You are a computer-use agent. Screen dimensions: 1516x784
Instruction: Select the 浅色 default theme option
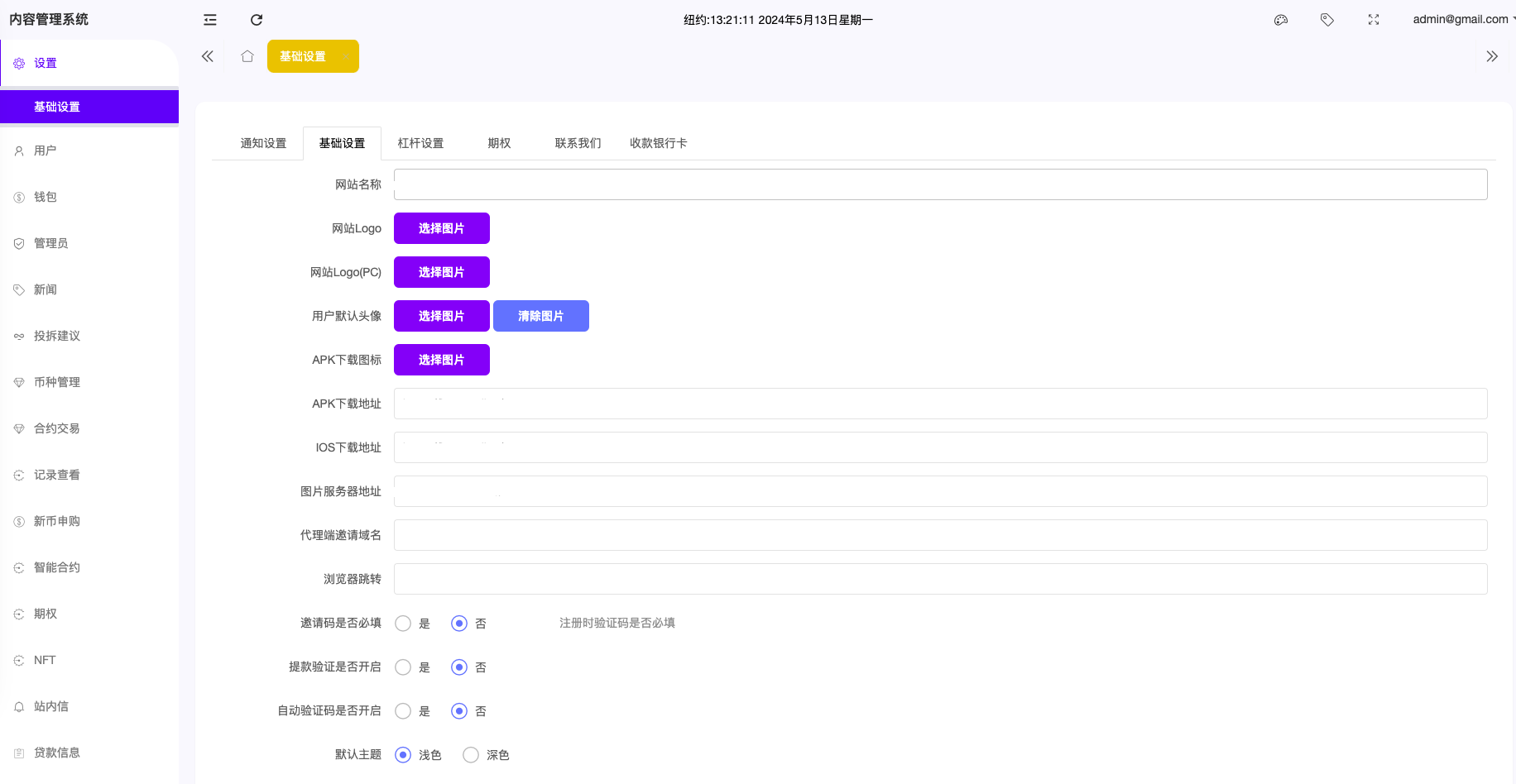click(403, 755)
